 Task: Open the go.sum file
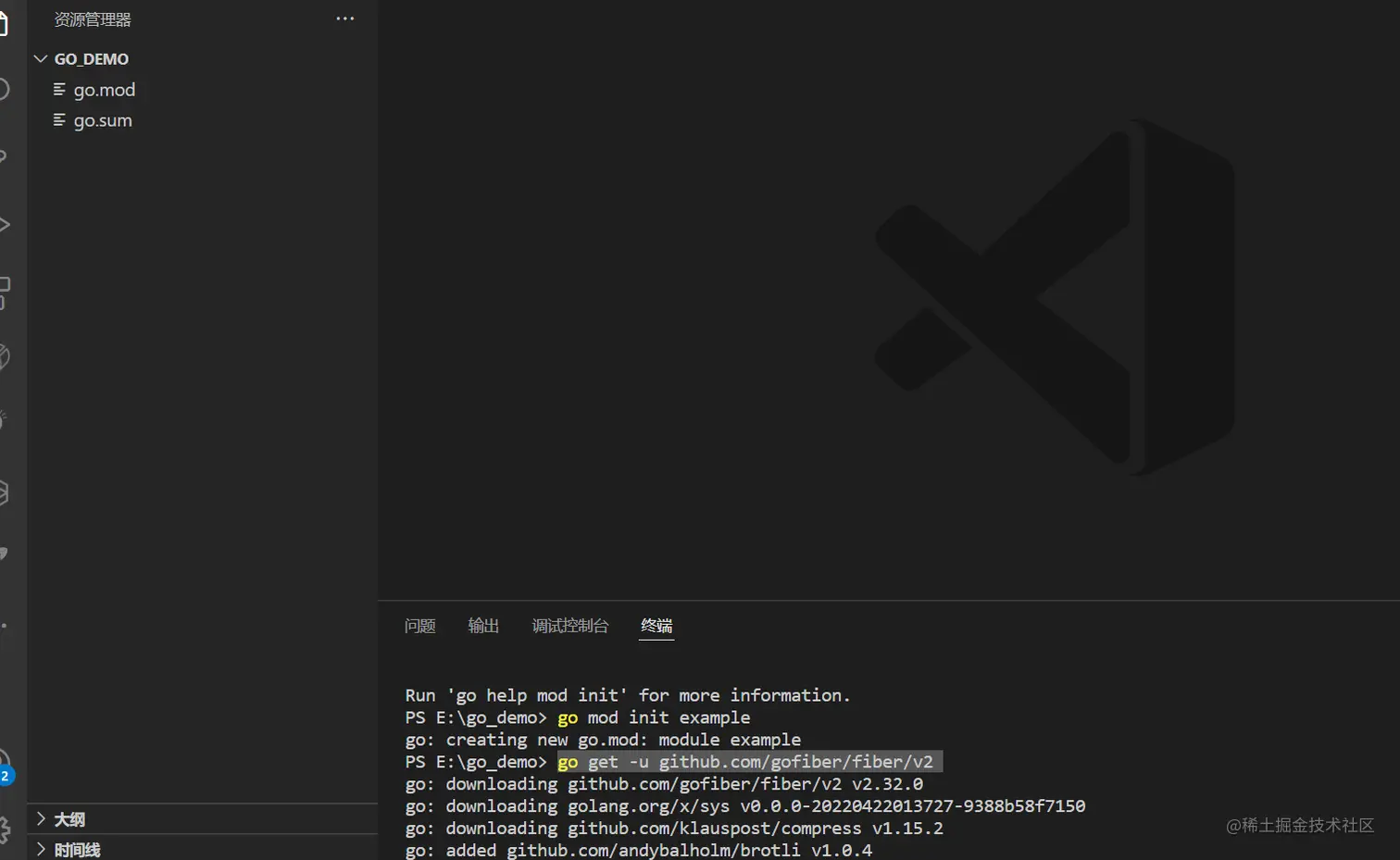(103, 120)
